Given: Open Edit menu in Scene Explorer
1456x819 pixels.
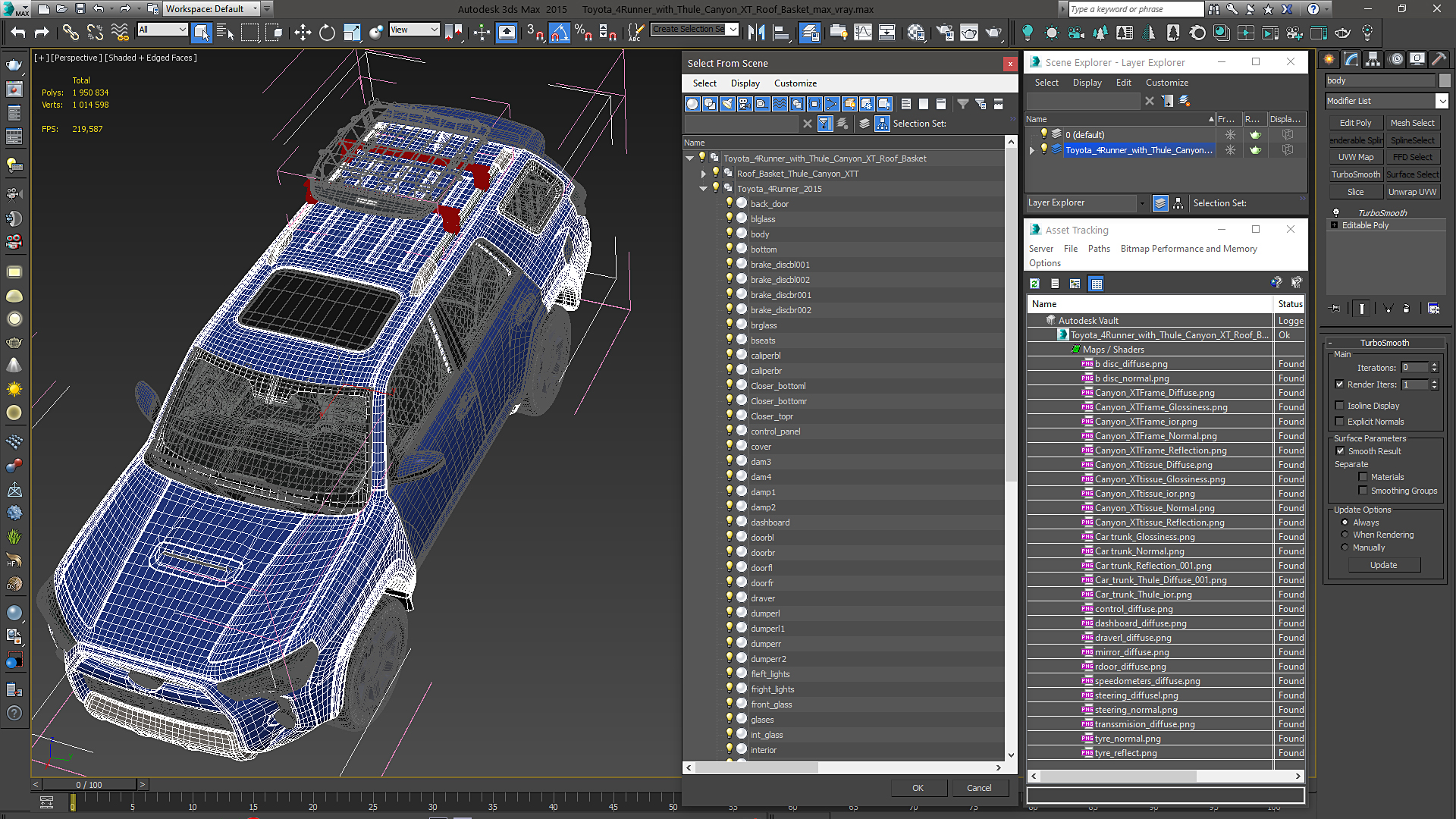Looking at the screenshot, I should (1123, 83).
